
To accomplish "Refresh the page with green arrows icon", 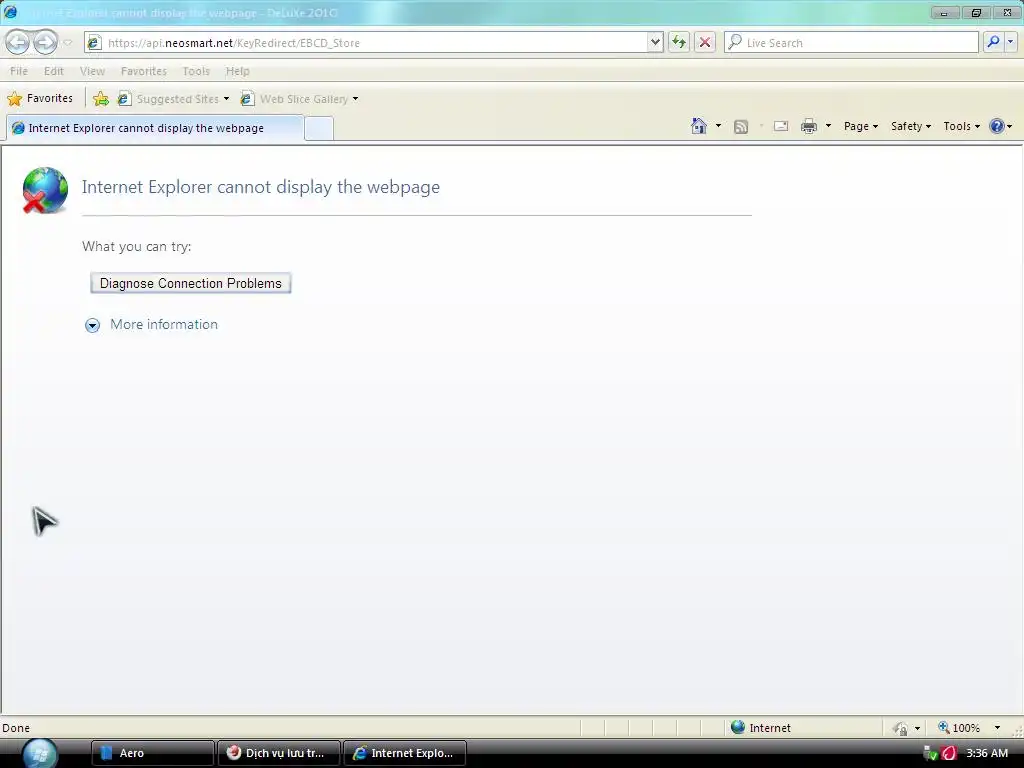I will click(679, 42).
